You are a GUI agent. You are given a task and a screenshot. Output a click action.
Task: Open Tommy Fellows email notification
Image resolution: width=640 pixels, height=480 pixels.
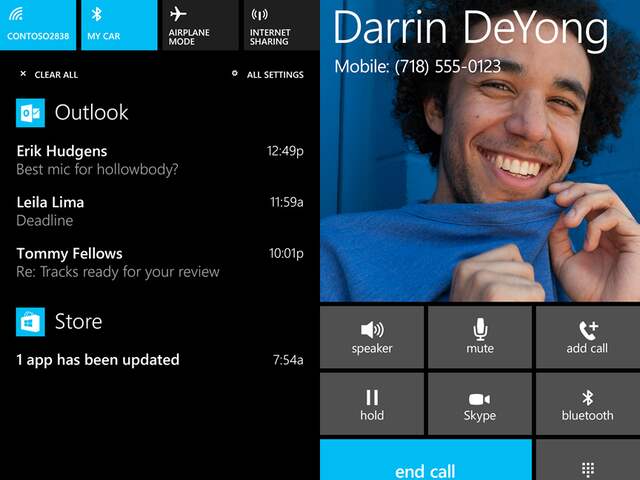tap(160, 262)
